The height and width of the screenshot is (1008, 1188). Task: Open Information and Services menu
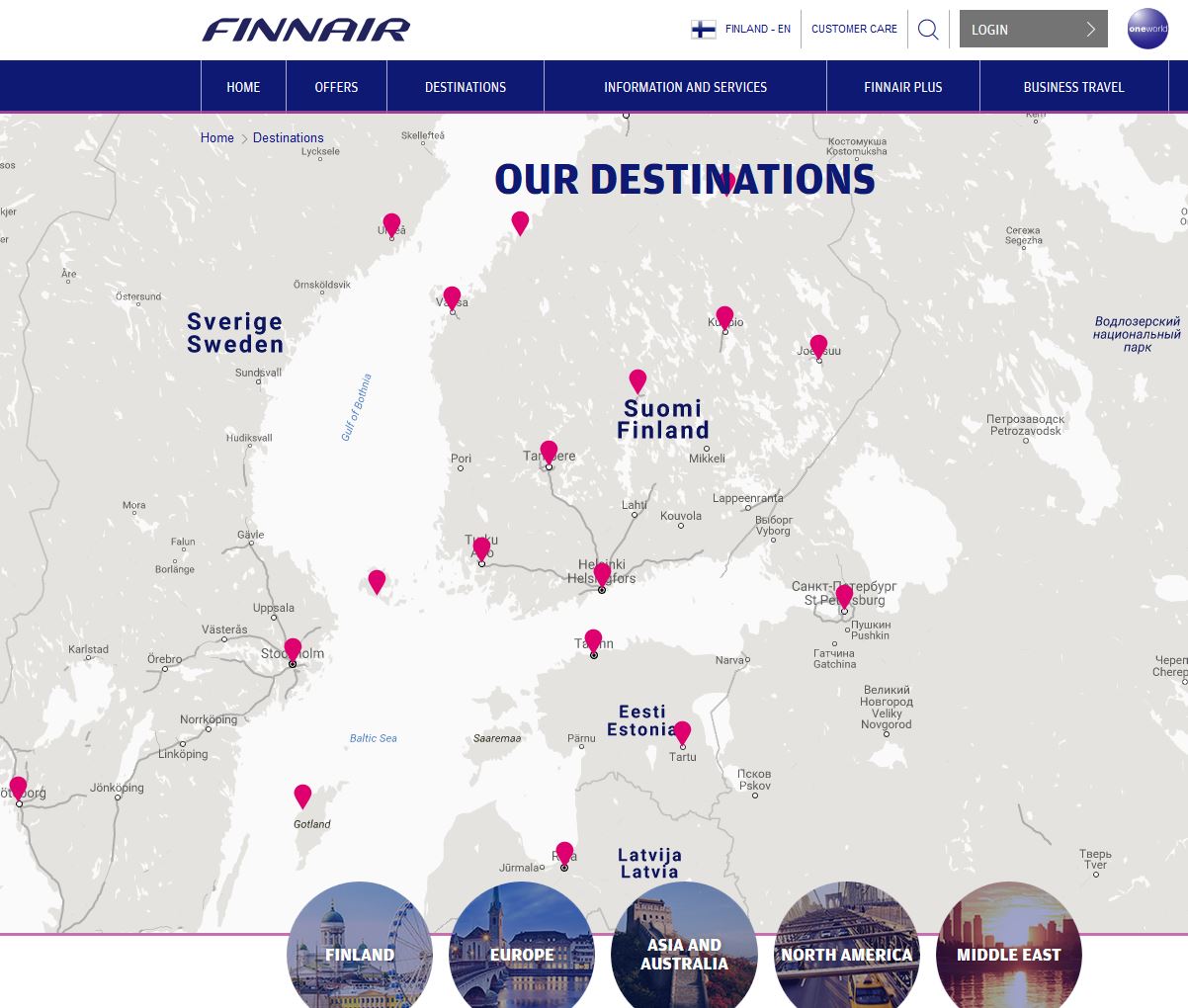pyautogui.click(x=685, y=87)
